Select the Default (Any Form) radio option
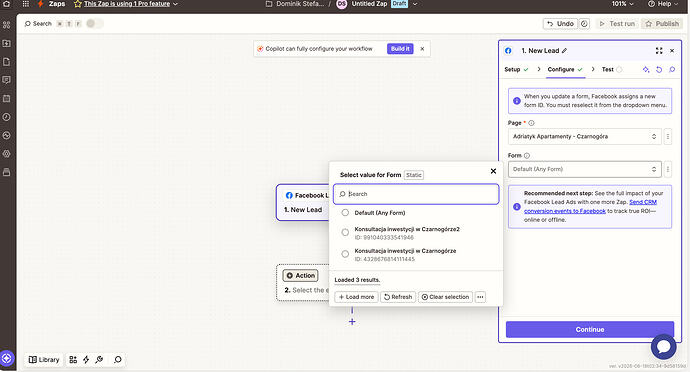Screen dimensions: 690x372 coord(345,213)
